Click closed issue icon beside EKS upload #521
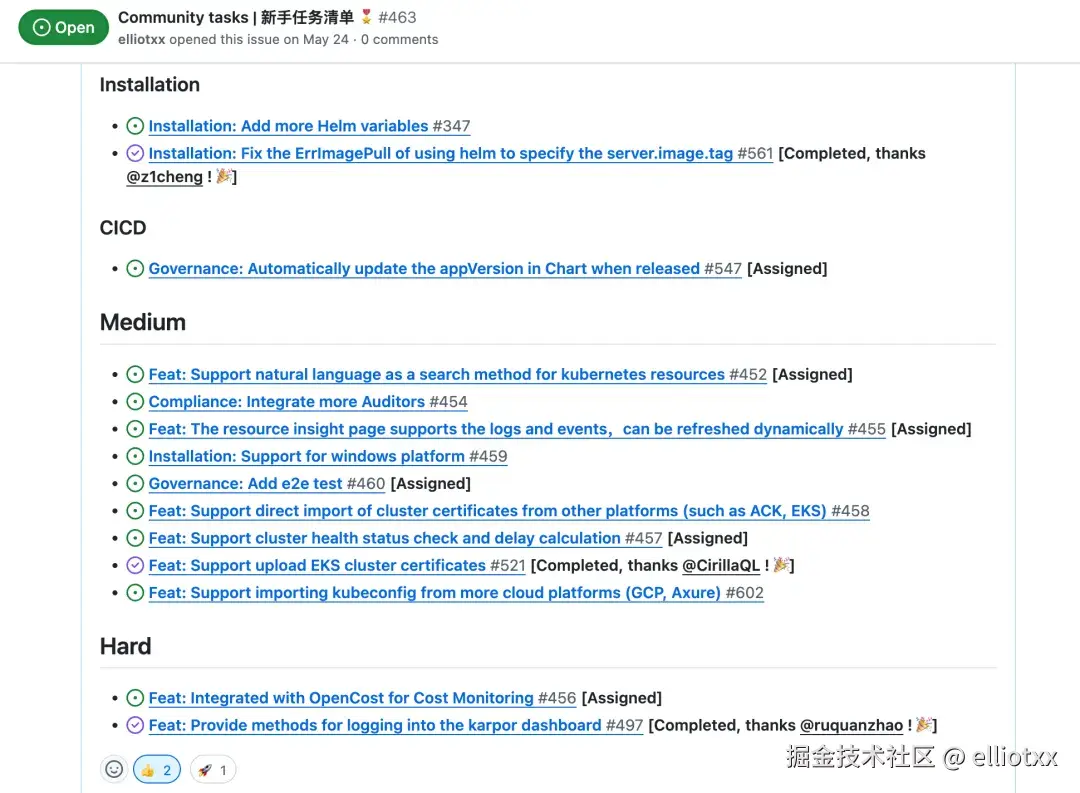 point(136,565)
